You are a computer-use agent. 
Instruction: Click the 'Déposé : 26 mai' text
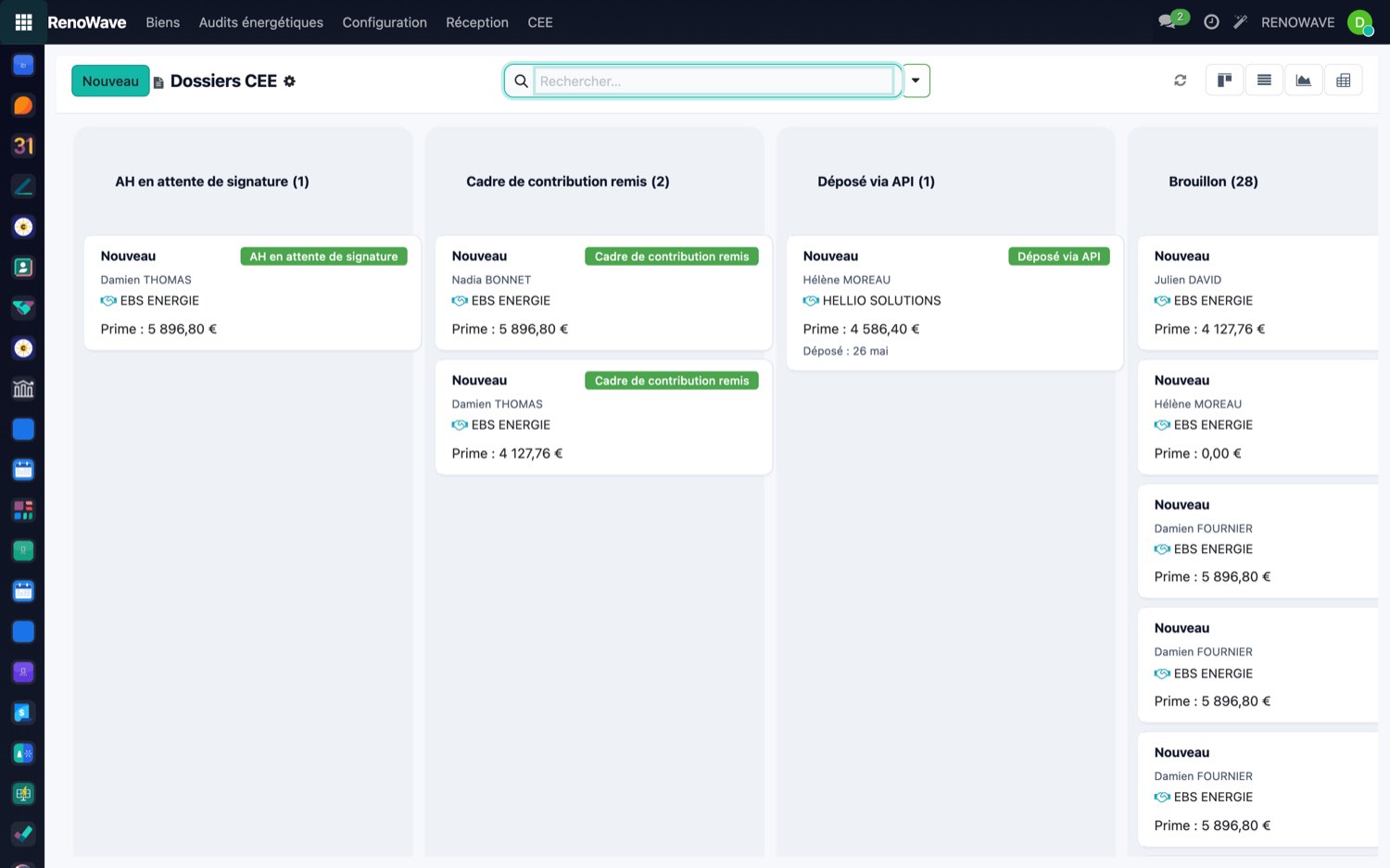pyautogui.click(x=846, y=351)
